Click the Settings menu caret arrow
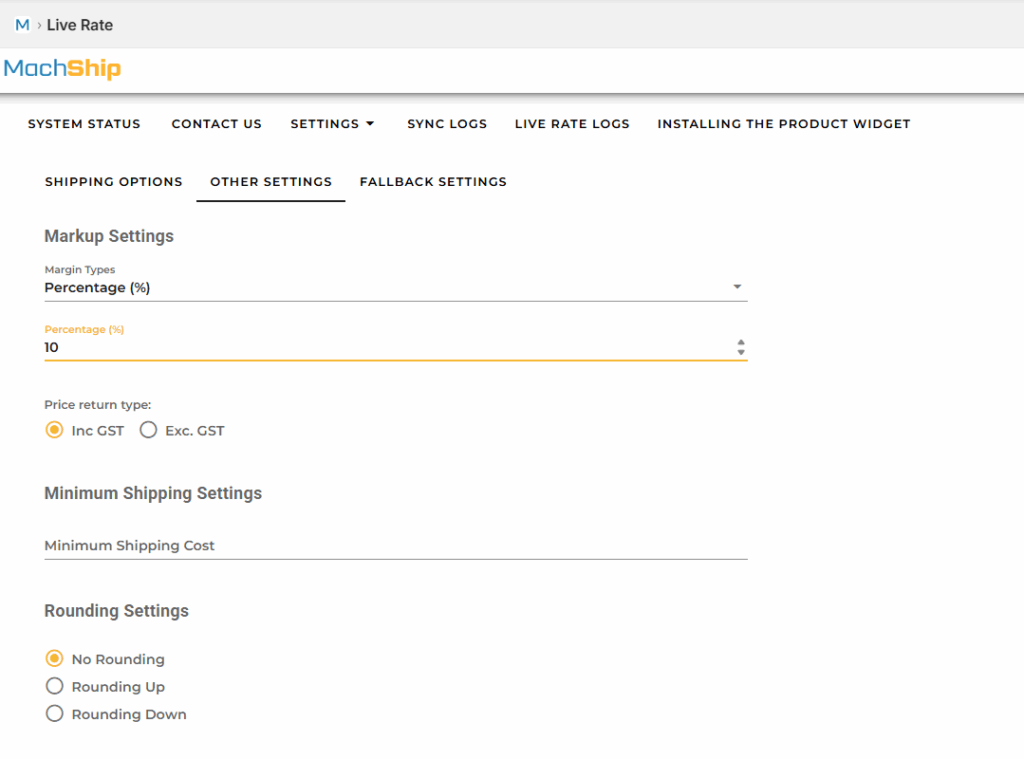The image size is (1024, 759). (x=370, y=124)
